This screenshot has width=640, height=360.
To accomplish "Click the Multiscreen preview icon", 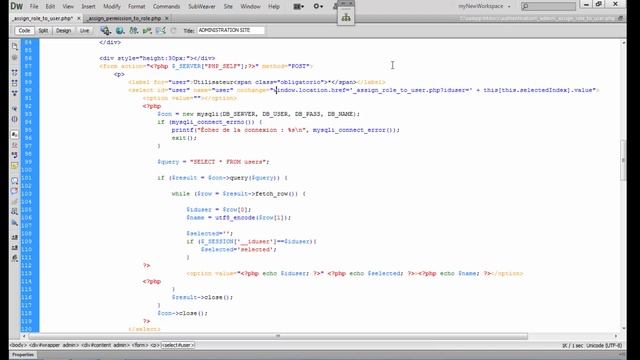I will [x=105, y=31].
